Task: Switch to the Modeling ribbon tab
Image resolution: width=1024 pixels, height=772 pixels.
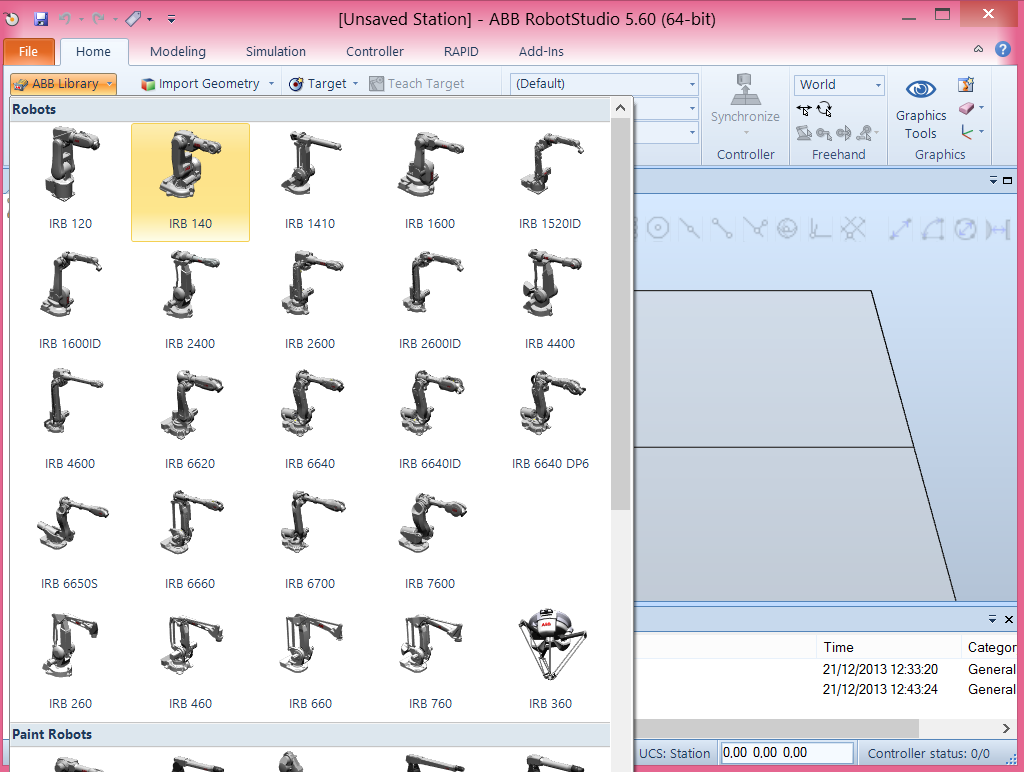Action: click(177, 51)
